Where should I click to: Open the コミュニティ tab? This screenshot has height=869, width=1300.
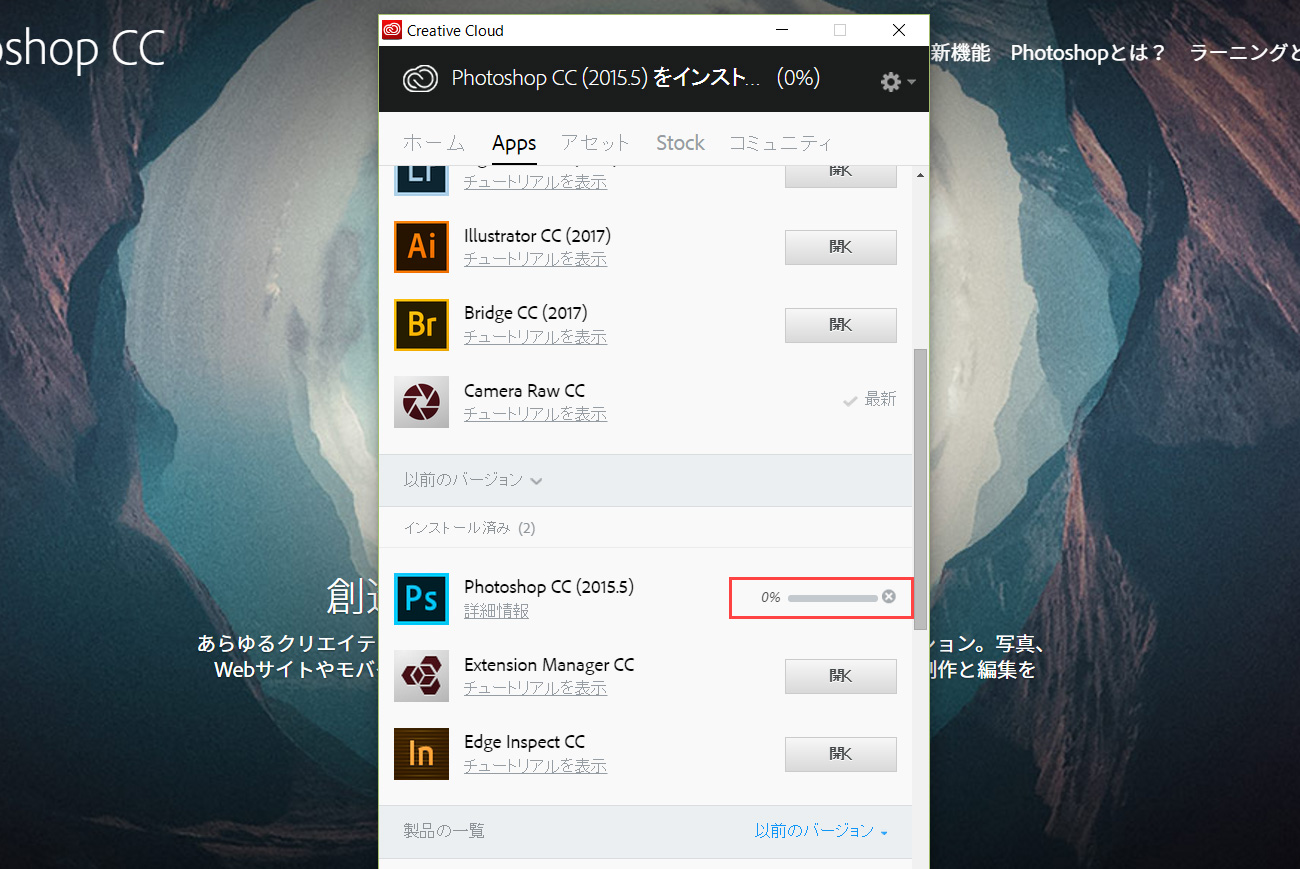pos(780,143)
